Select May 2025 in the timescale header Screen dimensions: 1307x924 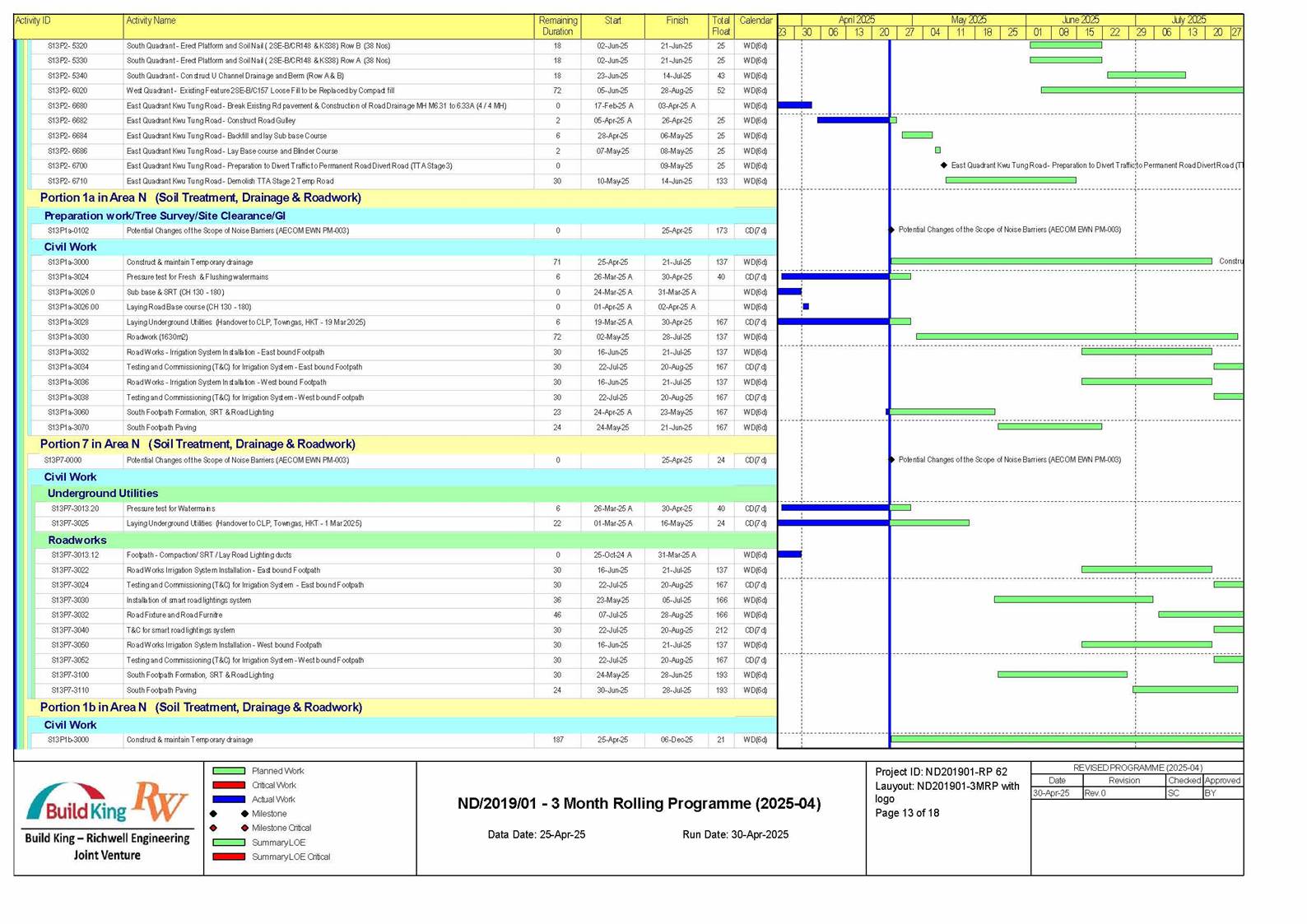[969, 20]
